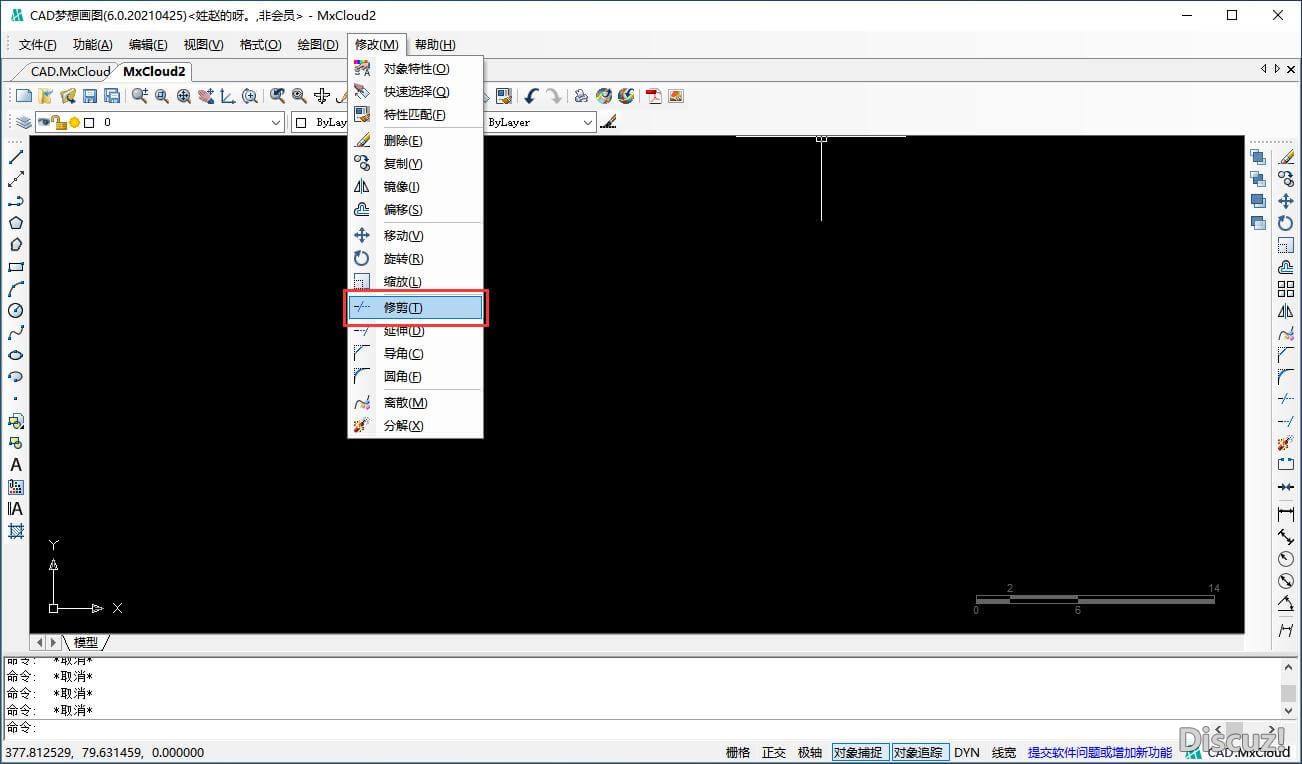Viewport: 1302px width, 764px height.
Task: Open the 文件(F) menu
Action: [38, 45]
